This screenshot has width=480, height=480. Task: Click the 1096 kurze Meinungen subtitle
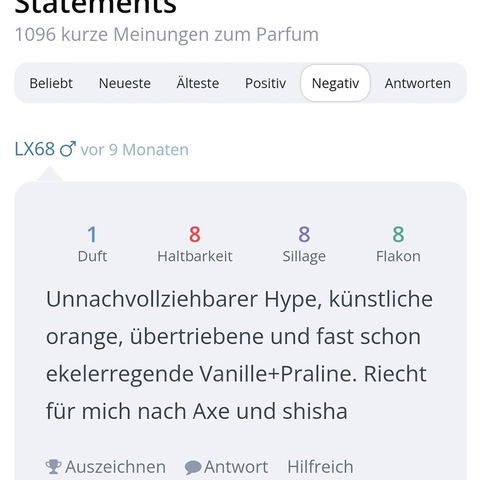[x=167, y=34]
